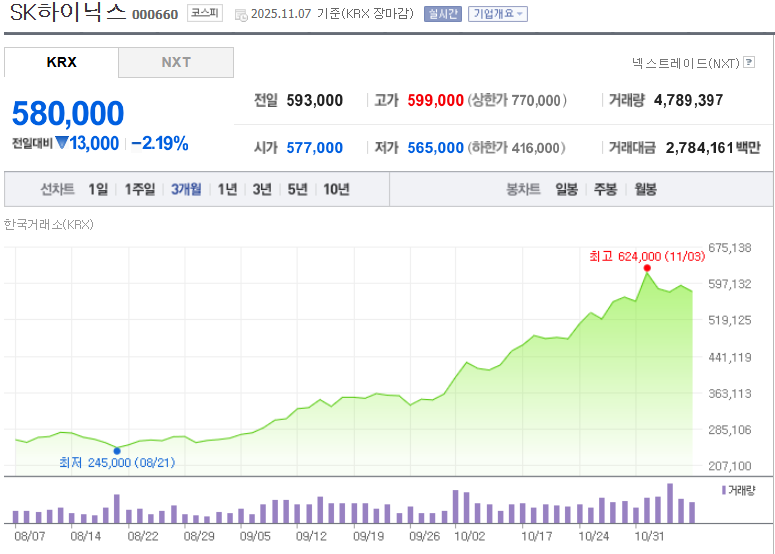The height and width of the screenshot is (554, 775).
Task: Select the 3년 line chart period
Action: 262,189
